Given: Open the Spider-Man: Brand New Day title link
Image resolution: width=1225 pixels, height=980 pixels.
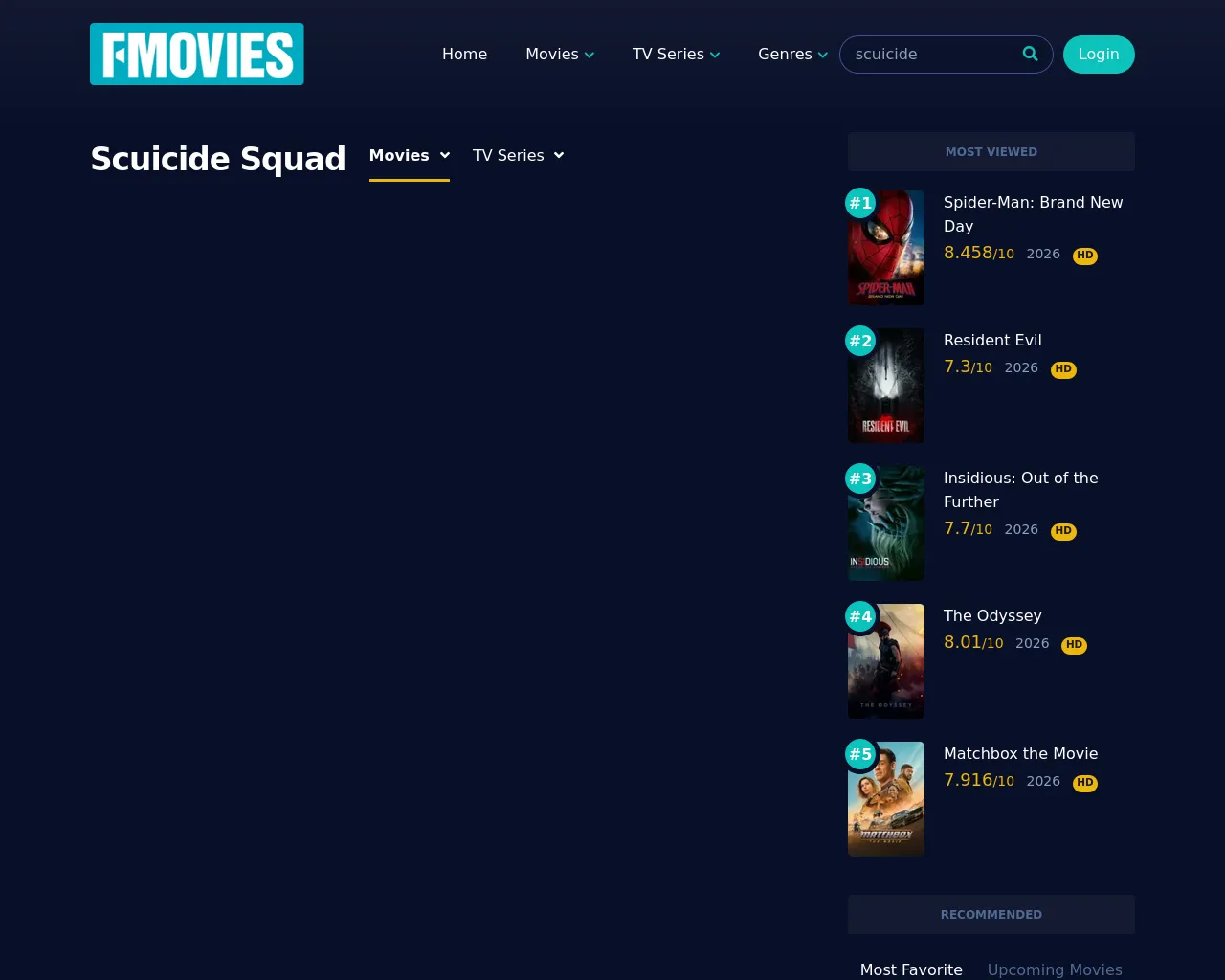Looking at the screenshot, I should [1034, 214].
